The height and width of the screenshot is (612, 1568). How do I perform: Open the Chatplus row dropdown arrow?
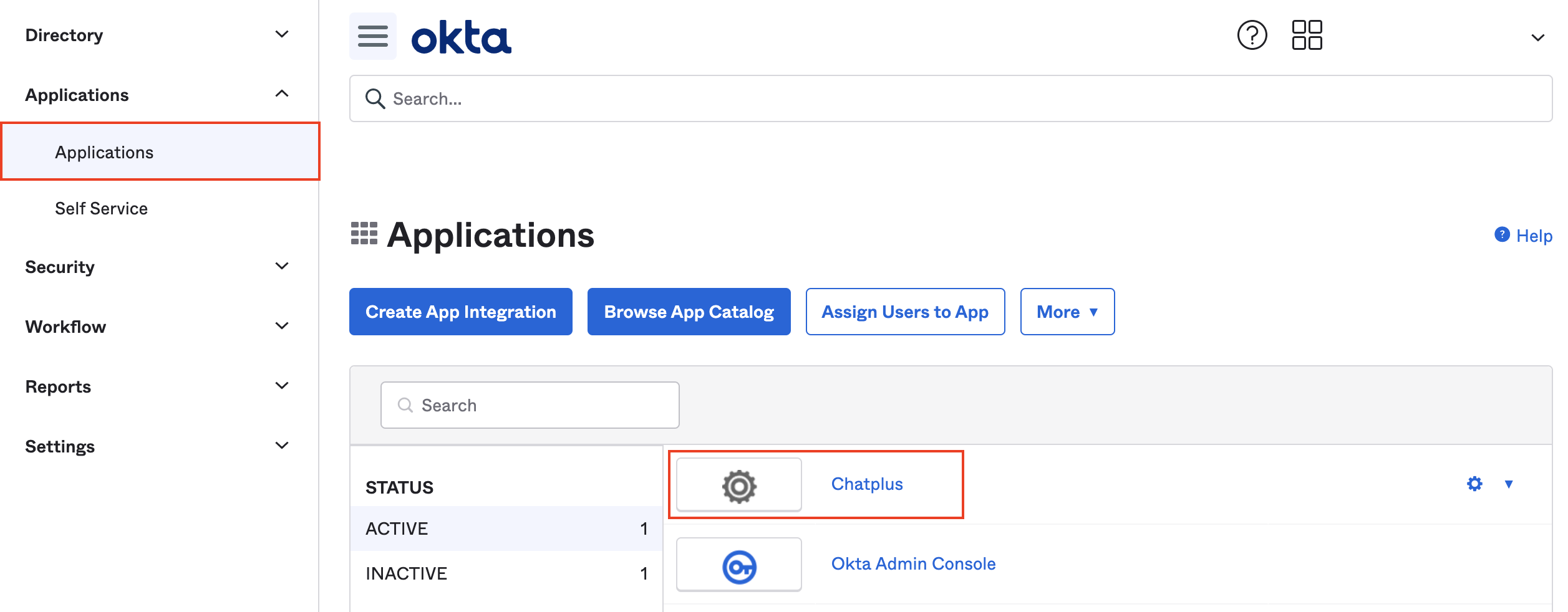[x=1509, y=484]
